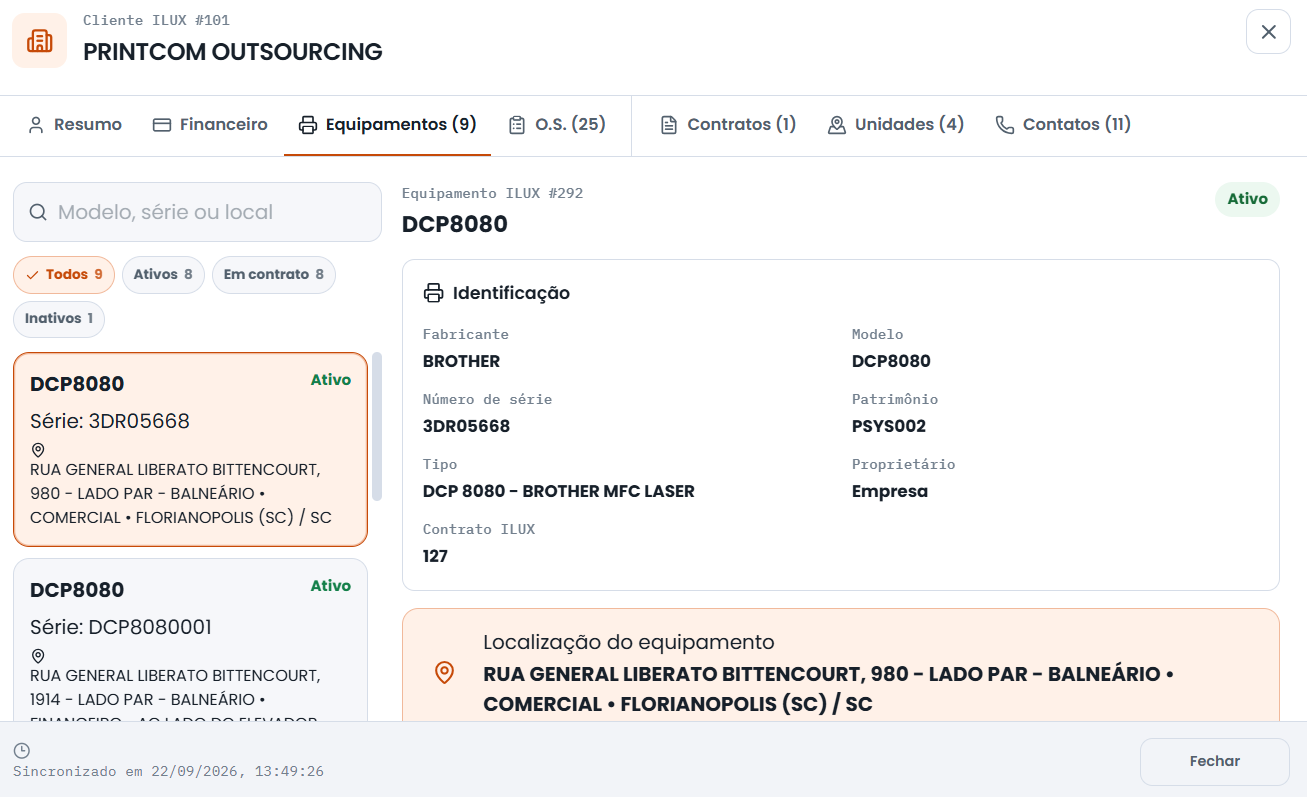Open the Resumo tab
This screenshot has height=797, width=1307.
point(75,125)
